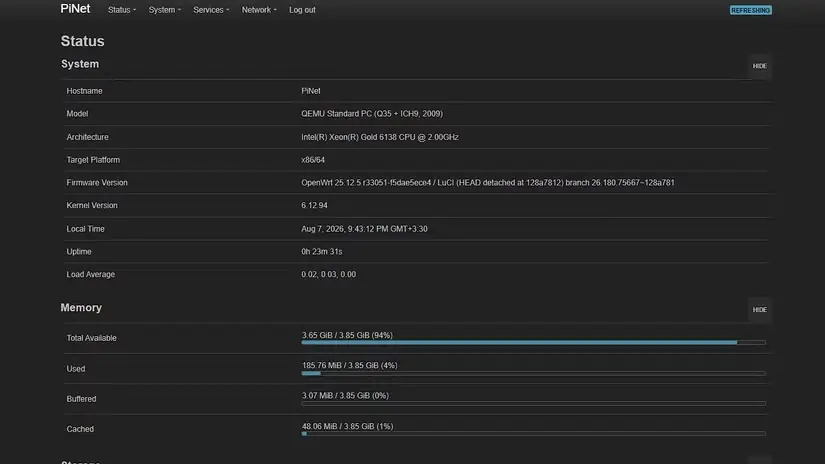Click the Total Available row label

pyautogui.click(x=91, y=338)
